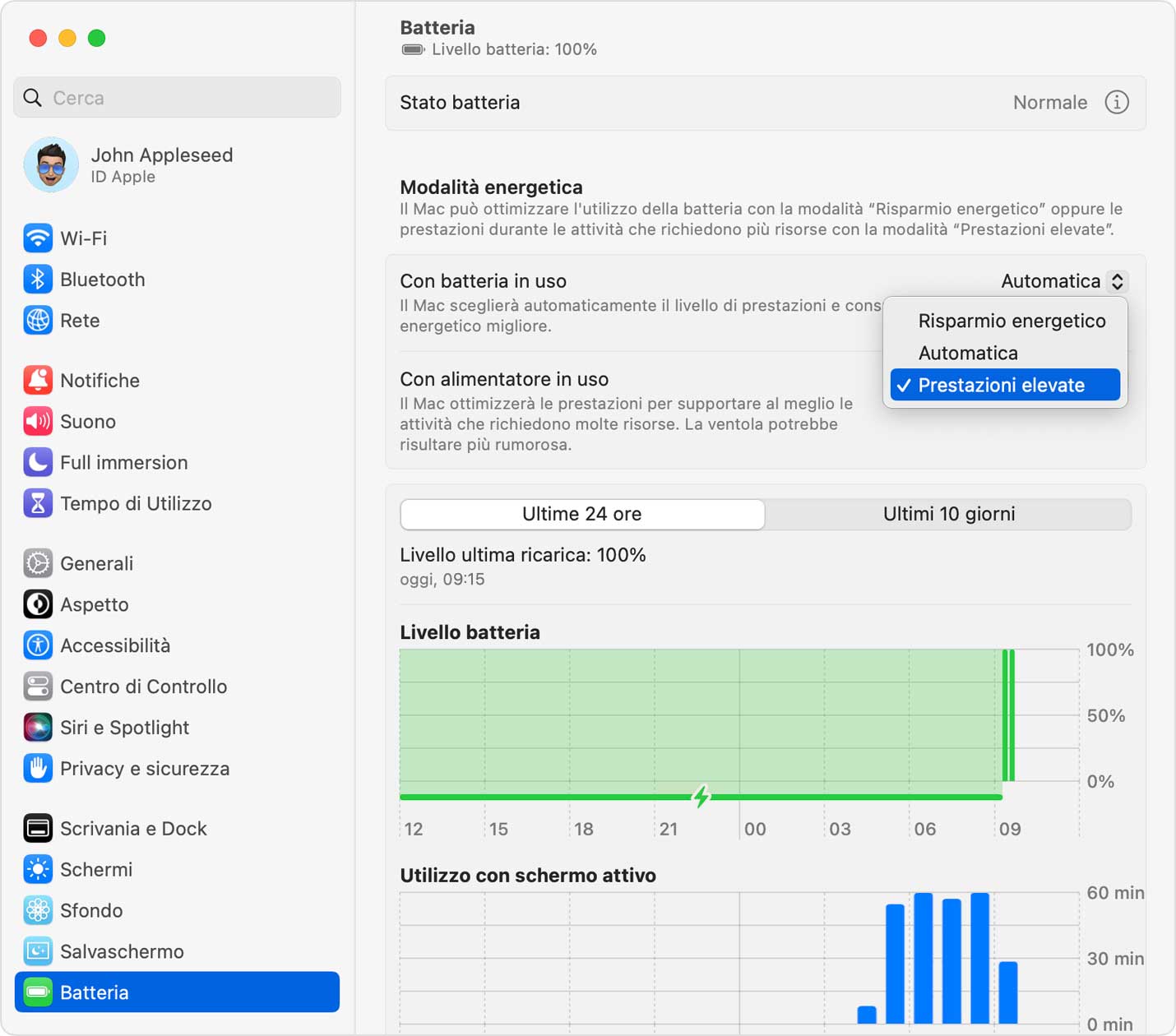The height and width of the screenshot is (1036, 1176).
Task: Select the Schermi display icon
Action: (37, 869)
